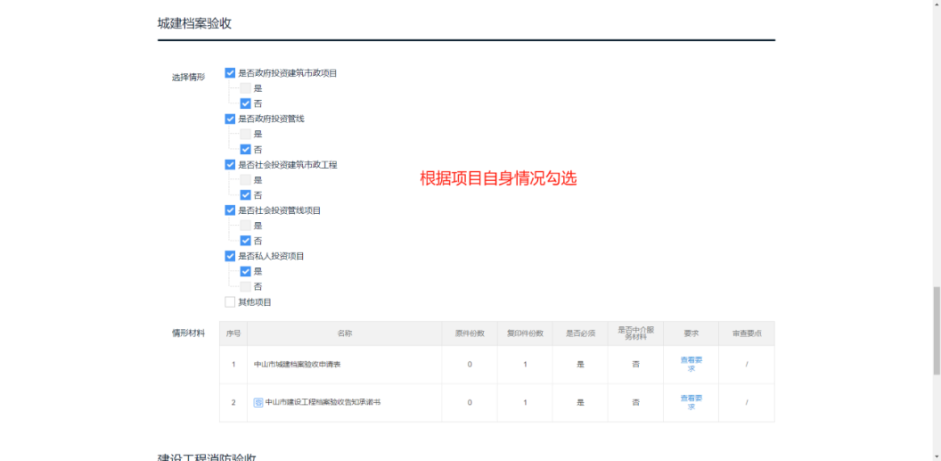Click the 名称 column header
This screenshot has height=461, width=941.
[x=344, y=334]
